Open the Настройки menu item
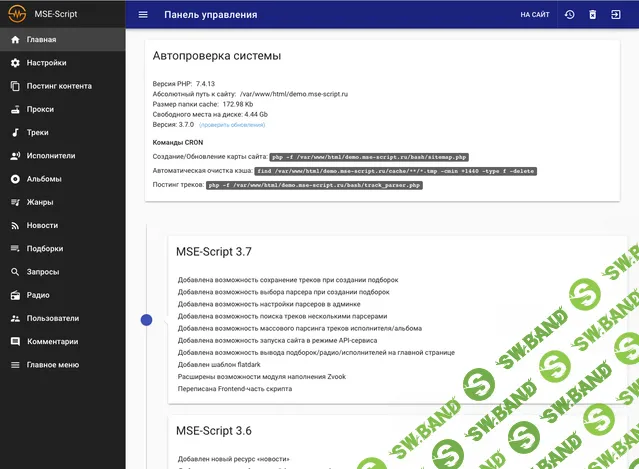This screenshot has width=639, height=469. tap(63, 63)
